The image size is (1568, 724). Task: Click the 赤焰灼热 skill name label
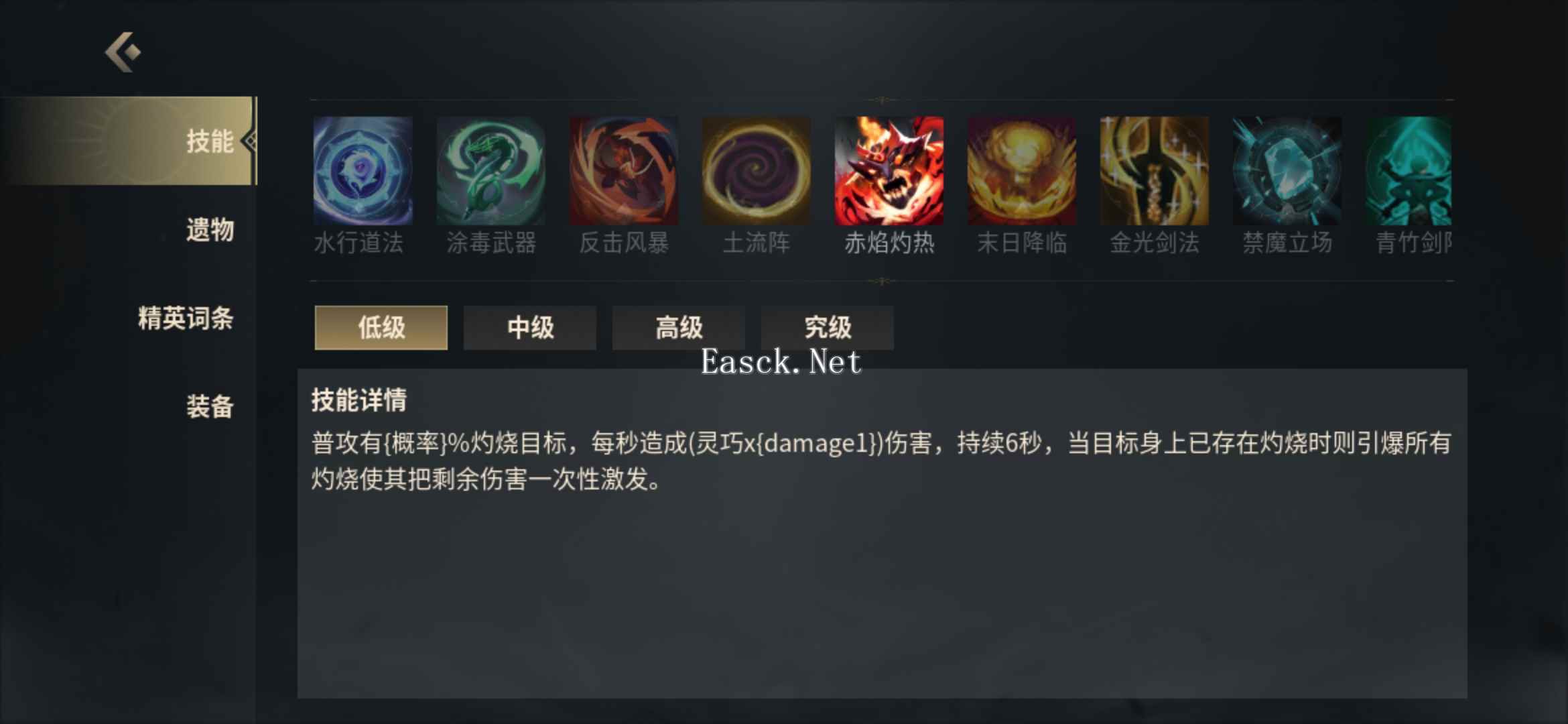(889, 243)
